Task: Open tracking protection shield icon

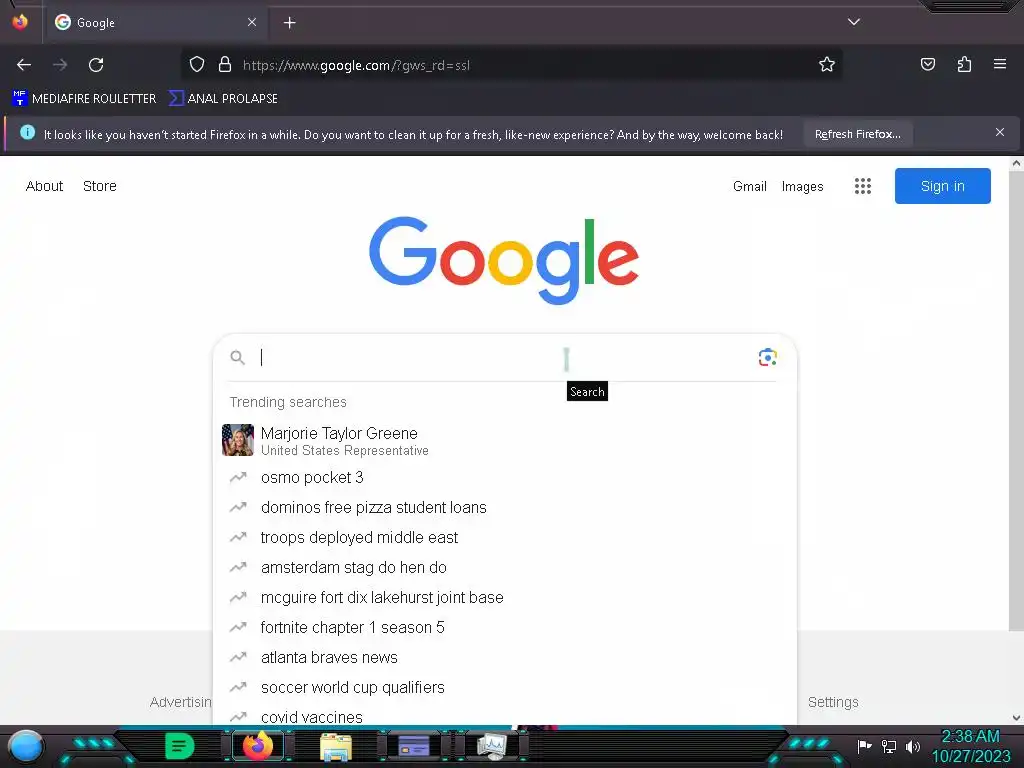Action: [197, 65]
